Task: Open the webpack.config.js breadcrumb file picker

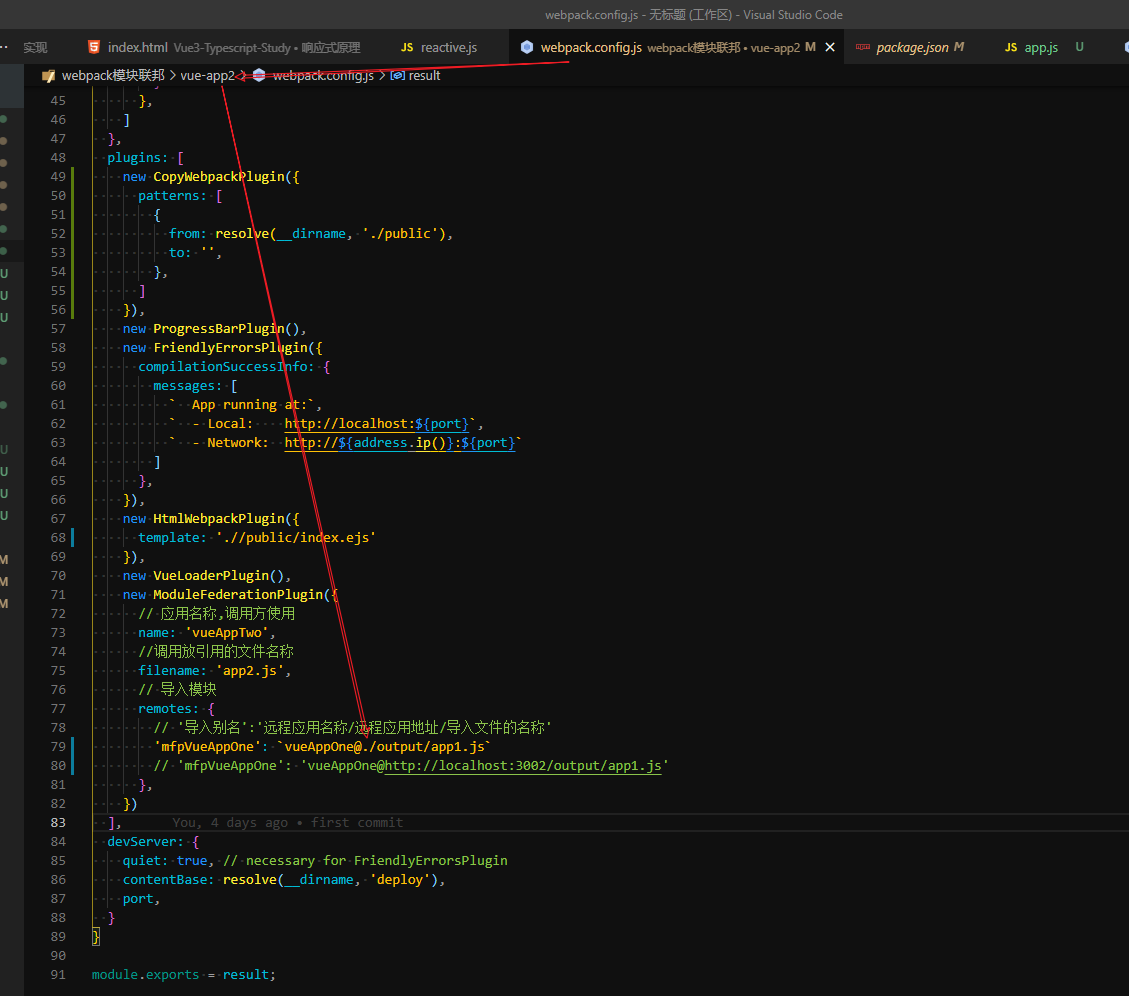Action: click(x=323, y=76)
